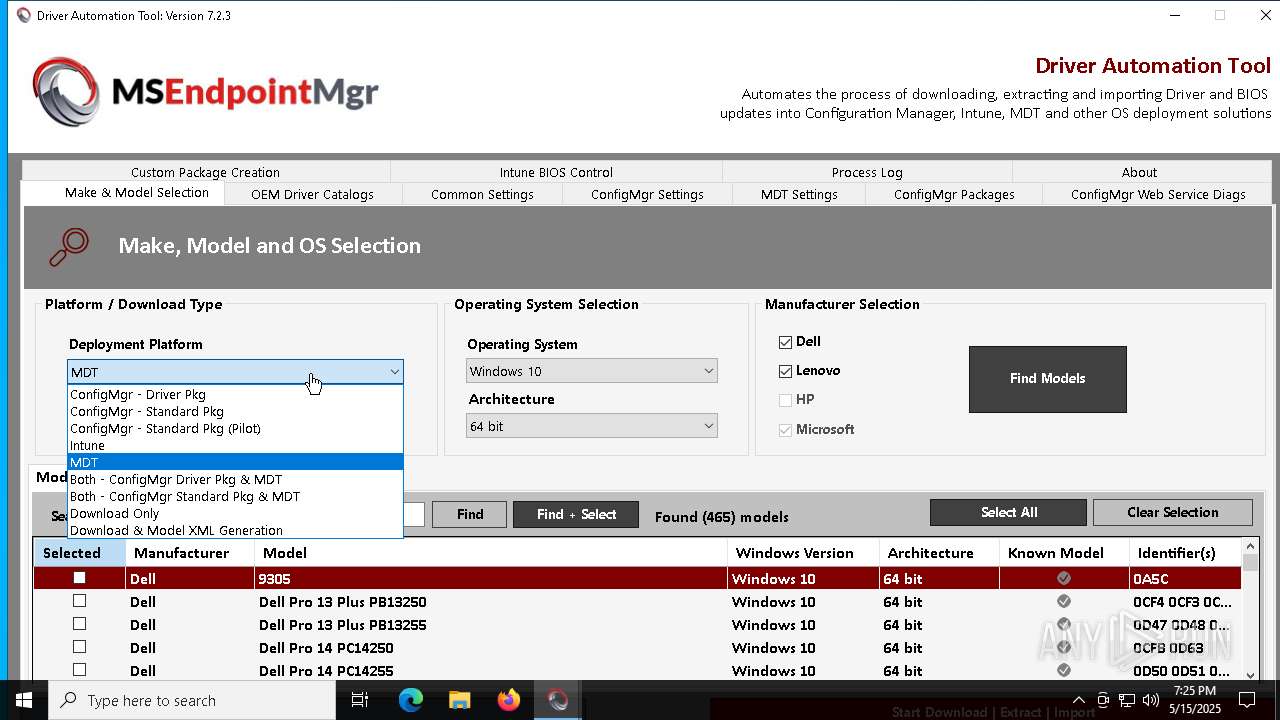1280x720 pixels.
Task: Show hidden tray icons
Action: pos(1078,700)
